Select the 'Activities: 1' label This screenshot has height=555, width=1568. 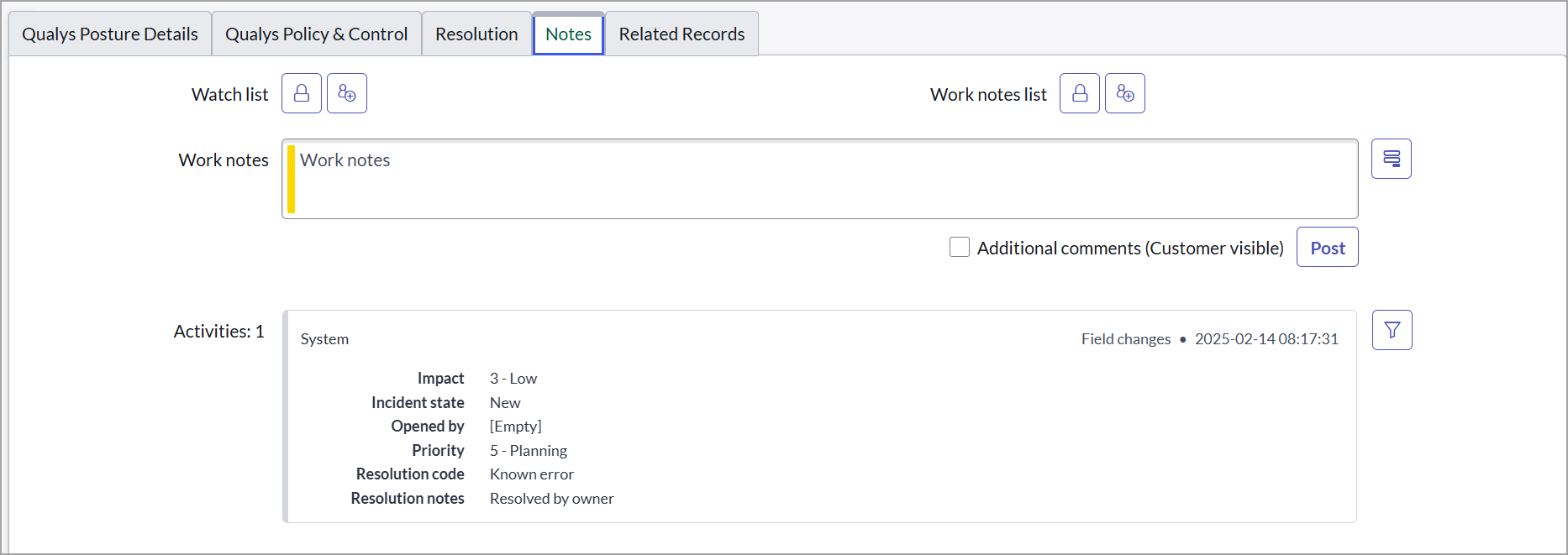point(218,332)
